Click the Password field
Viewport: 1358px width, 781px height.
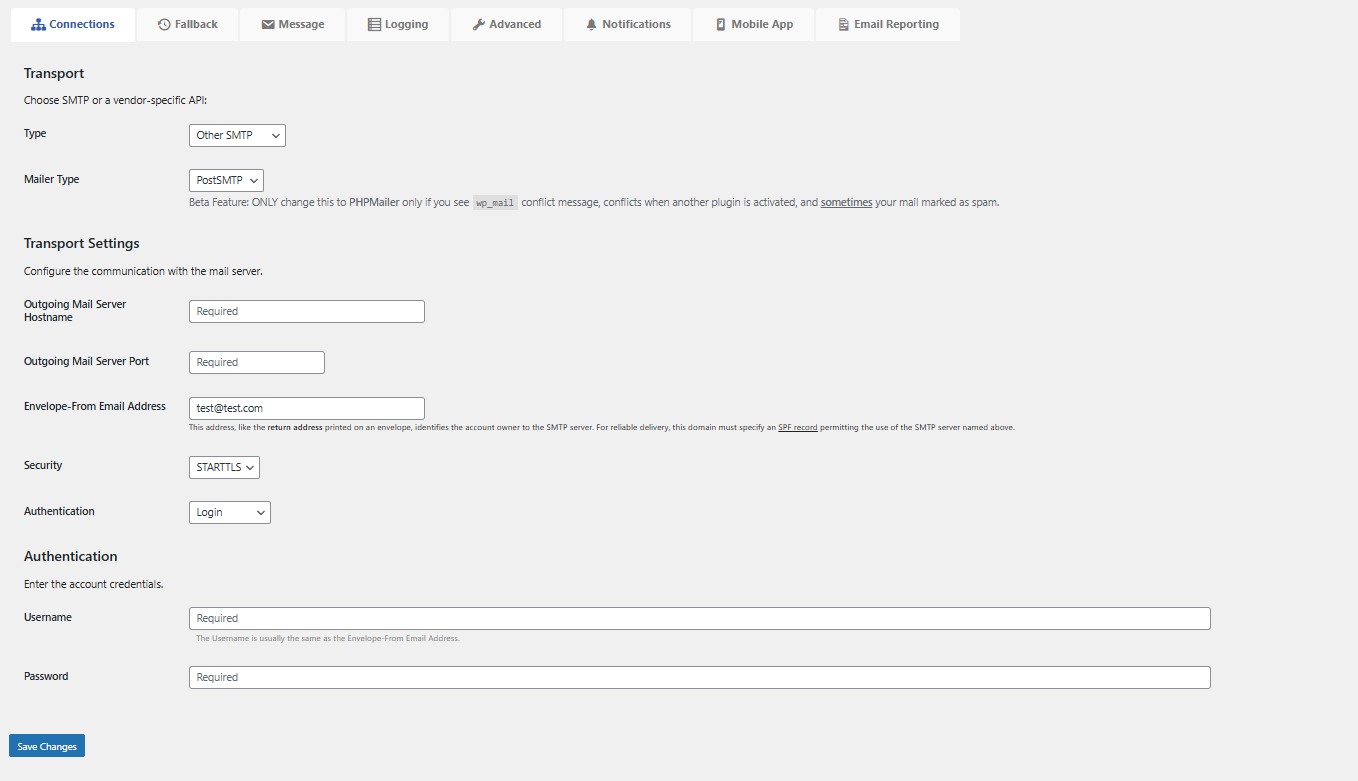tap(699, 677)
